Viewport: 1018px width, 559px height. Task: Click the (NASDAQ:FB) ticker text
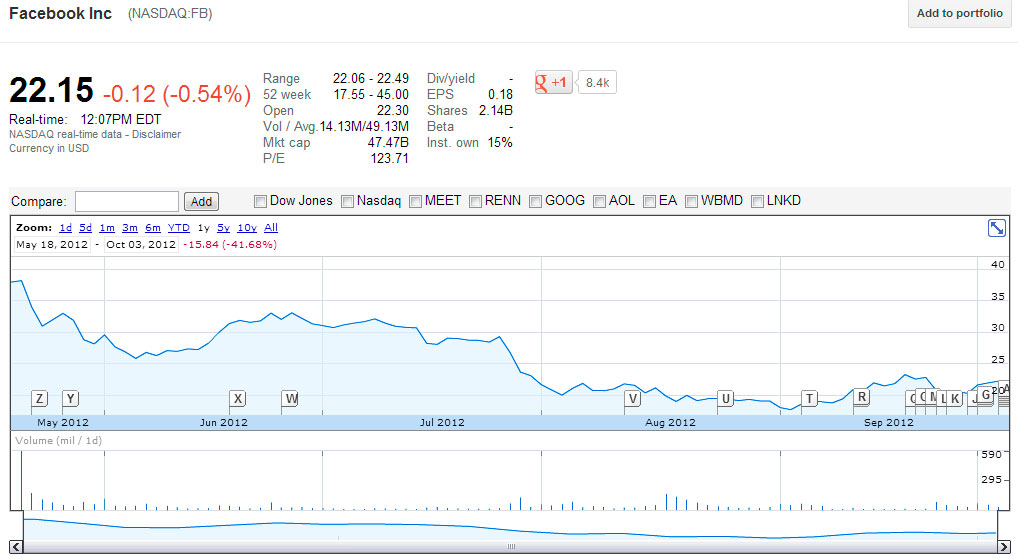pyautogui.click(x=170, y=14)
